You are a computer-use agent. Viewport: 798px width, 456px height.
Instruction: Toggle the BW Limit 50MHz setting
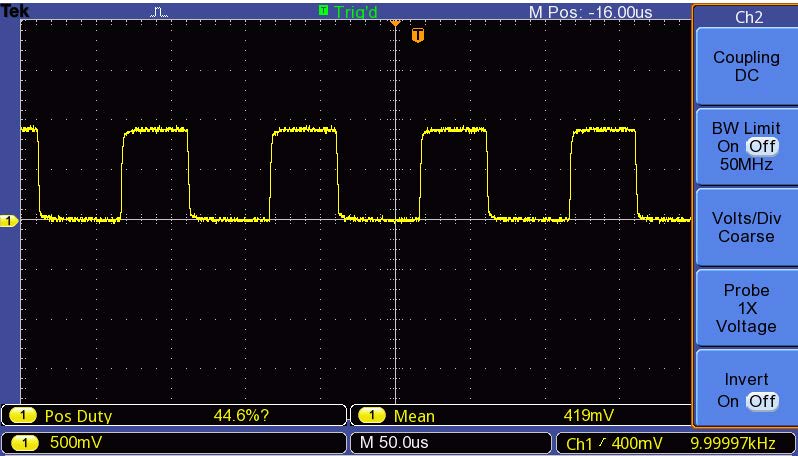[745, 147]
